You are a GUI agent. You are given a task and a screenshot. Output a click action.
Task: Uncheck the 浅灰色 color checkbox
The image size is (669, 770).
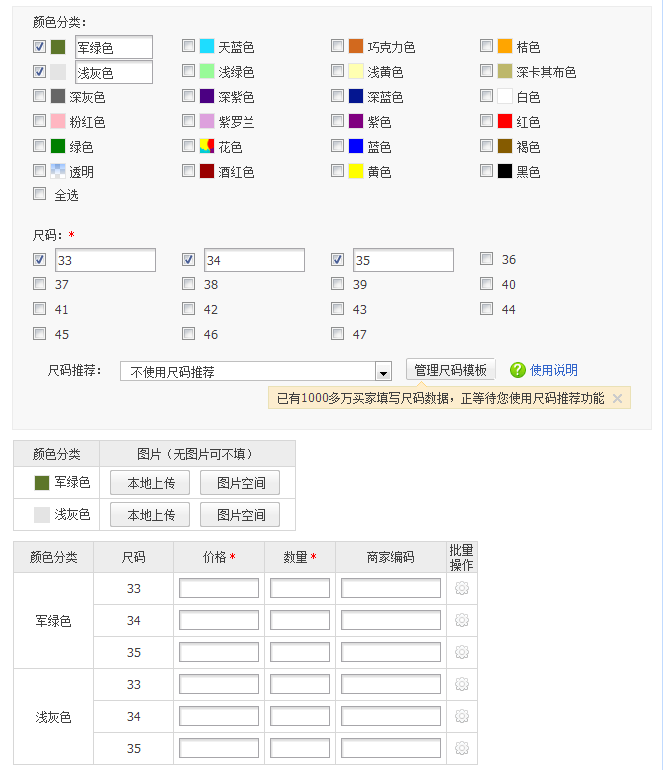39,72
